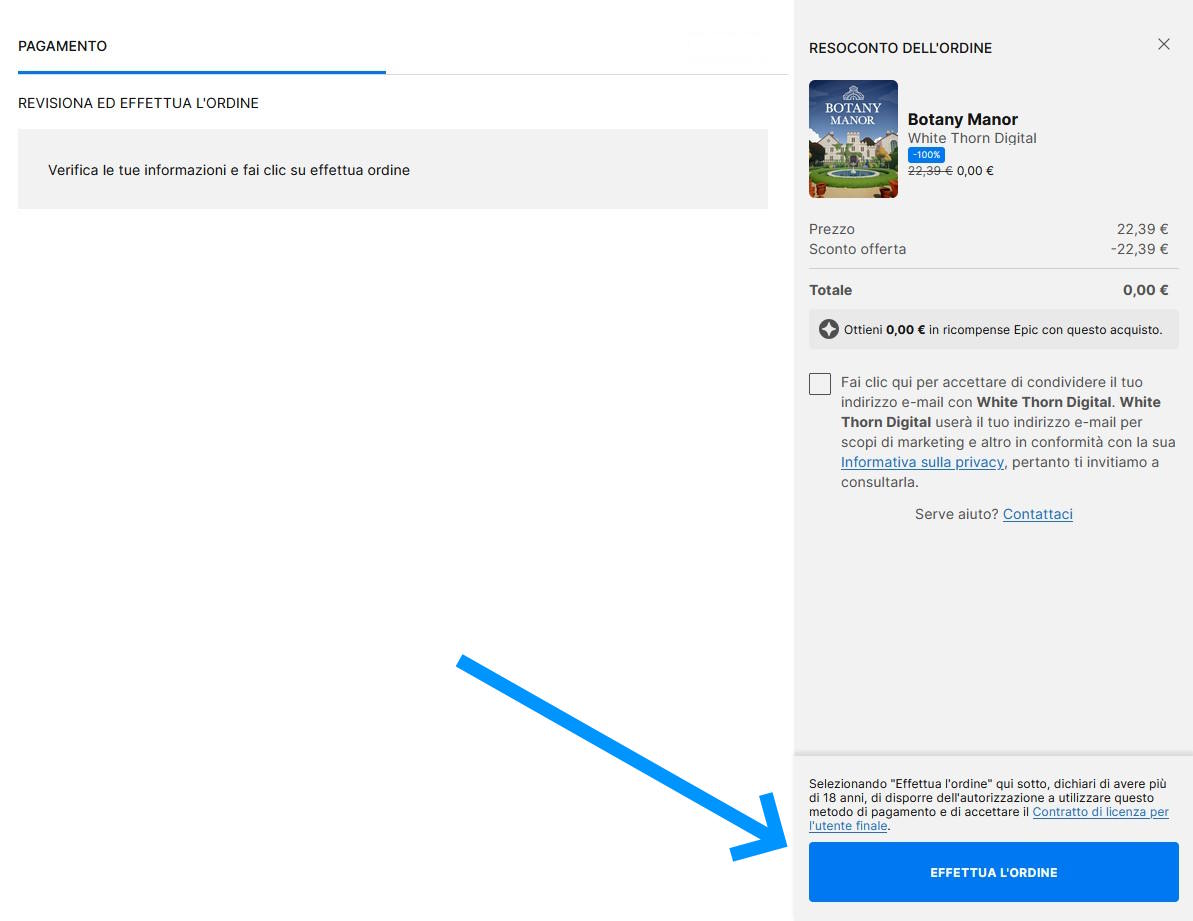Image resolution: width=1193 pixels, height=921 pixels.
Task: Click the Epic rewards banner text
Action: 1002,329
